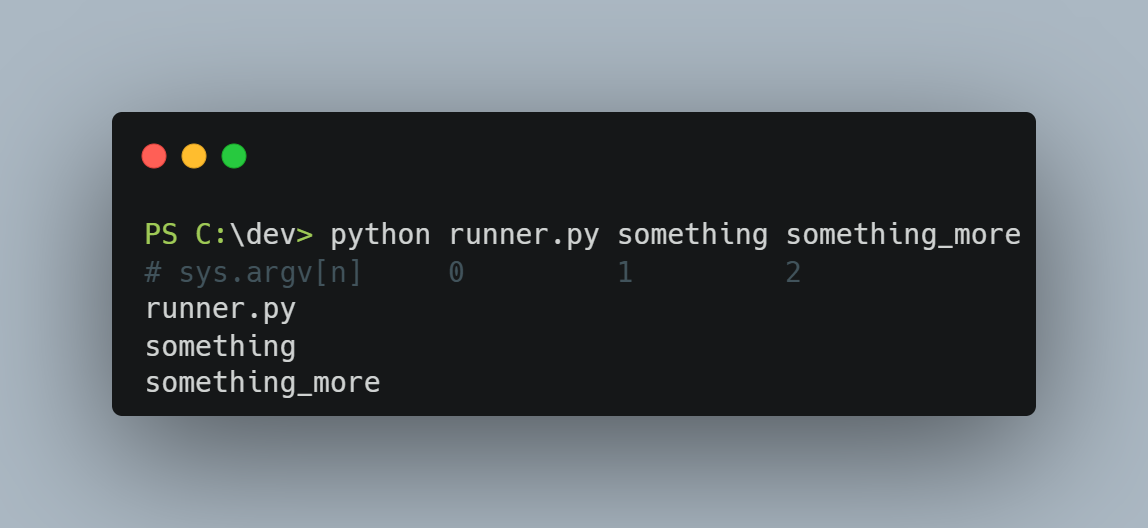Click the > prompt symbol after dev
1148x528 pixels.
coord(305,235)
